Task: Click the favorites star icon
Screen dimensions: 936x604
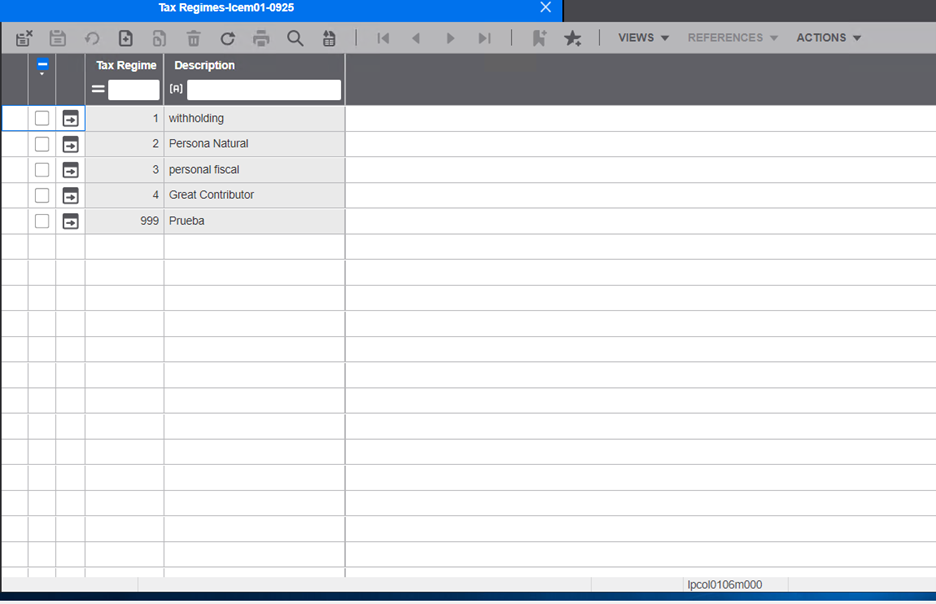Action: [572, 38]
